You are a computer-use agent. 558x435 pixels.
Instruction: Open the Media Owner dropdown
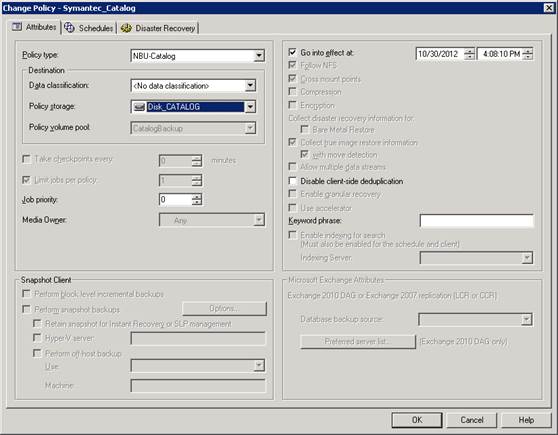coord(259,220)
